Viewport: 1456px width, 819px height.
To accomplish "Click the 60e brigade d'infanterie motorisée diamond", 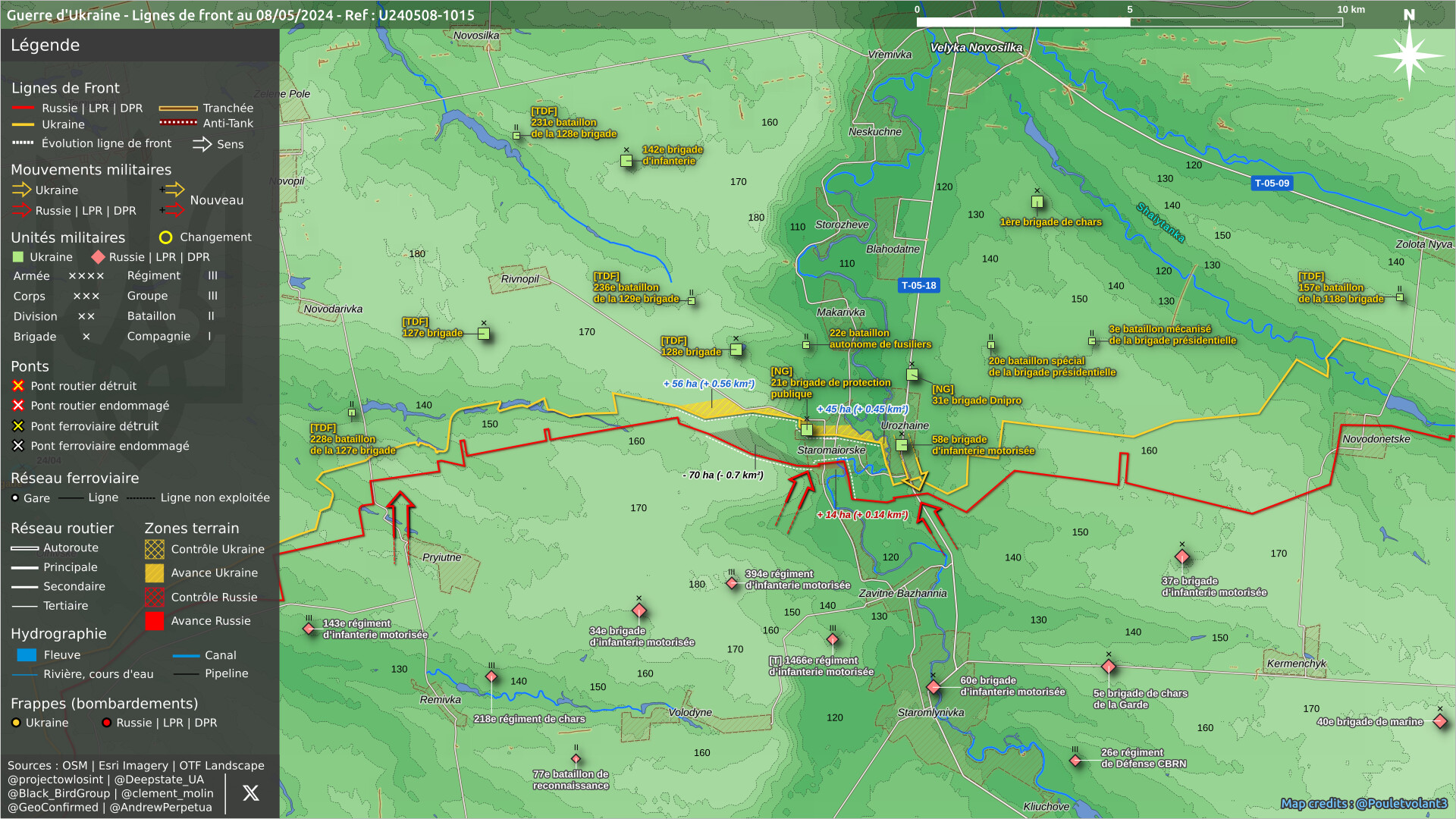I will tap(934, 687).
